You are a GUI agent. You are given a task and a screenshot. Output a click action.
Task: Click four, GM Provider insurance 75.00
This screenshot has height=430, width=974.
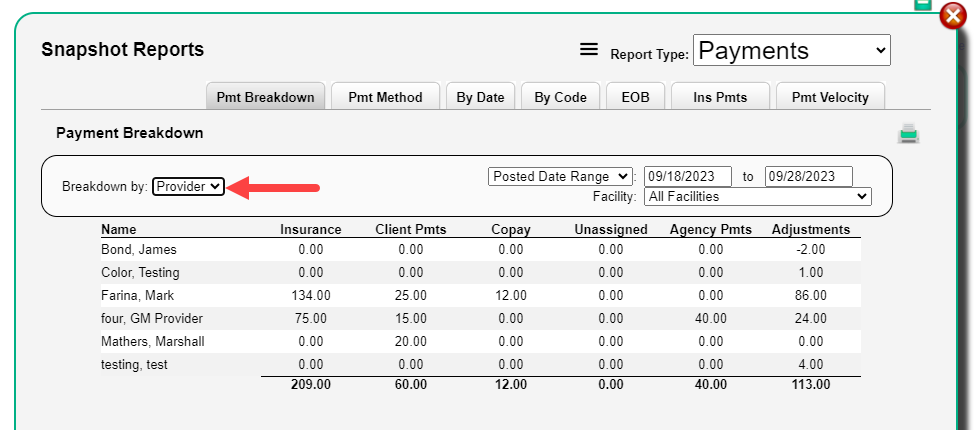[311, 319]
